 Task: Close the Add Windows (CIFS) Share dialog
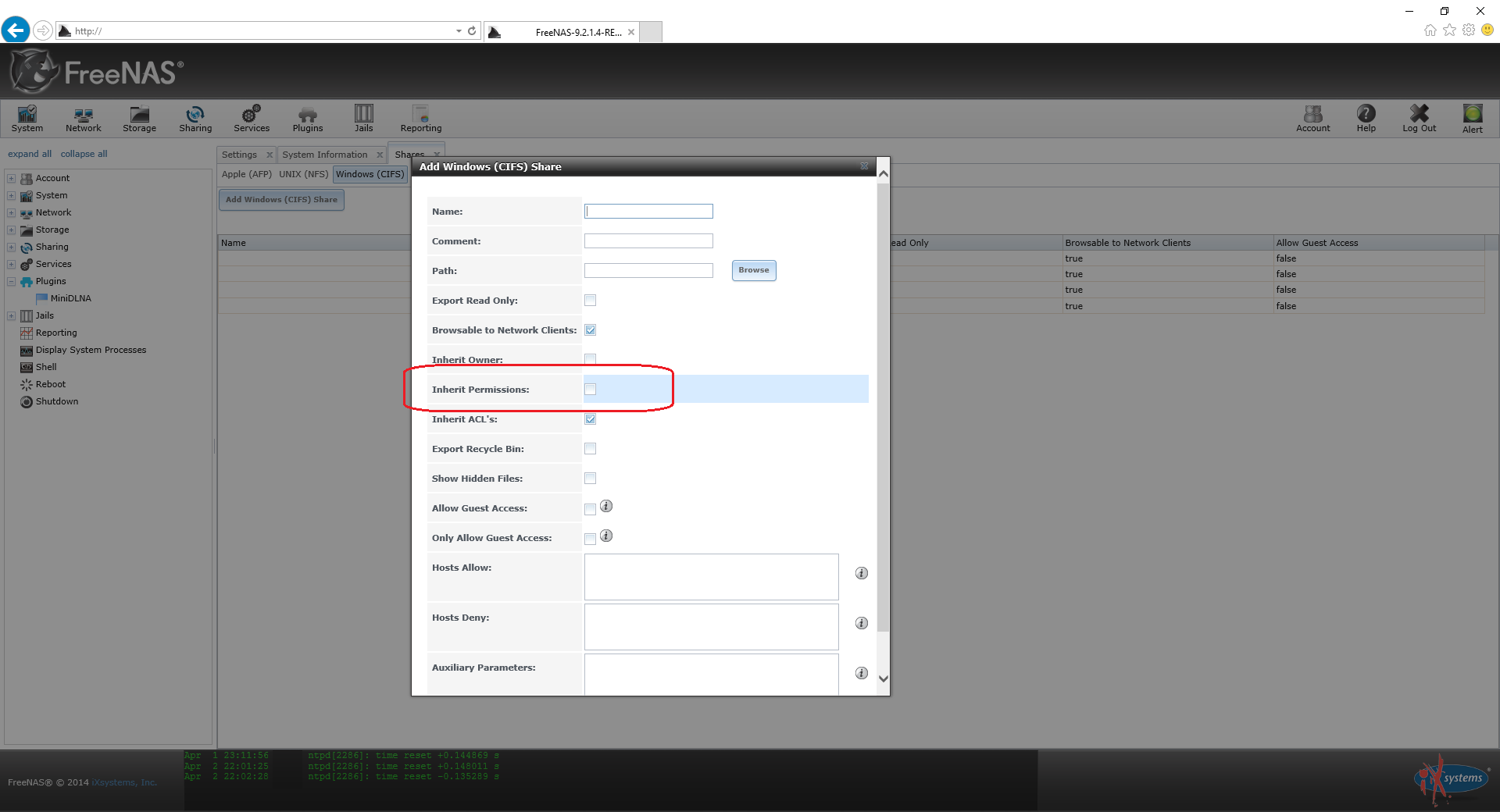(864, 166)
